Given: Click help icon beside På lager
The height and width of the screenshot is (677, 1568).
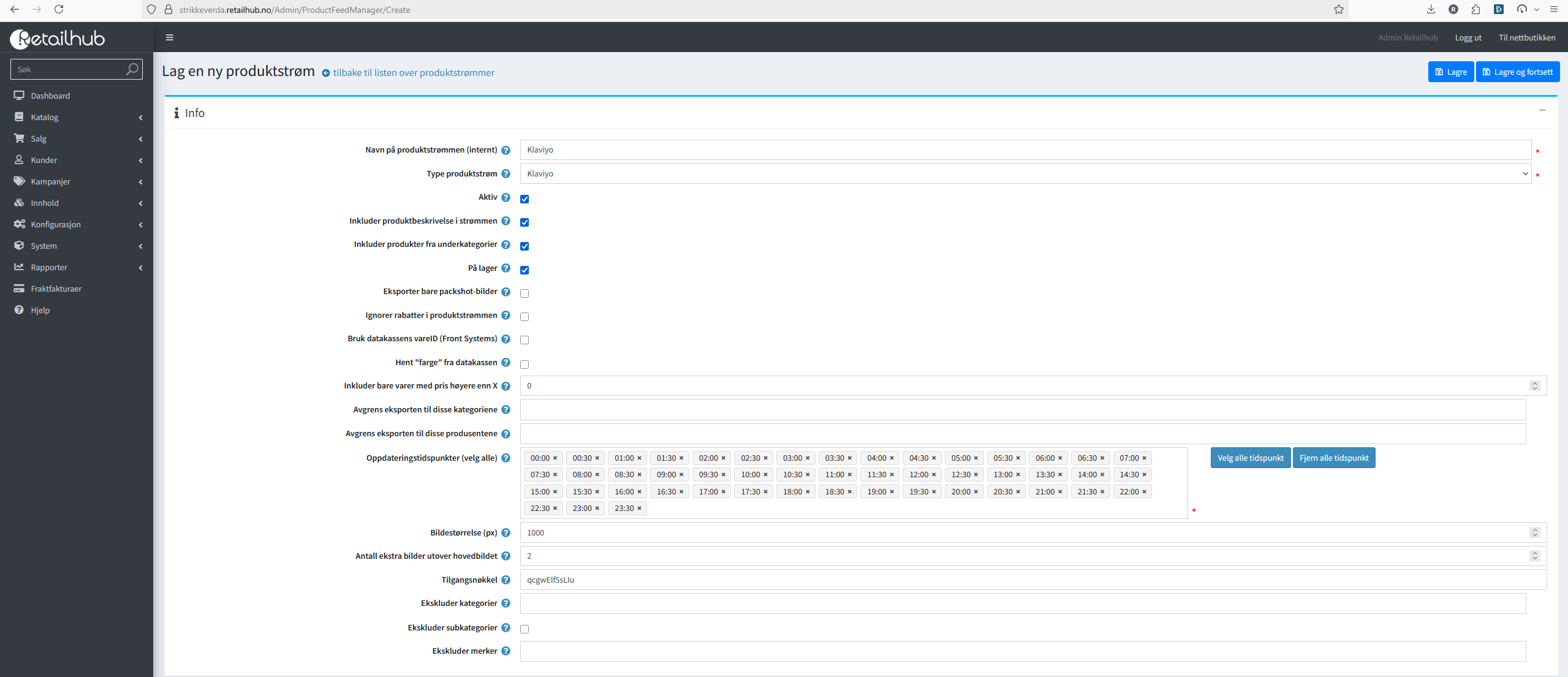Looking at the screenshot, I should tap(506, 268).
